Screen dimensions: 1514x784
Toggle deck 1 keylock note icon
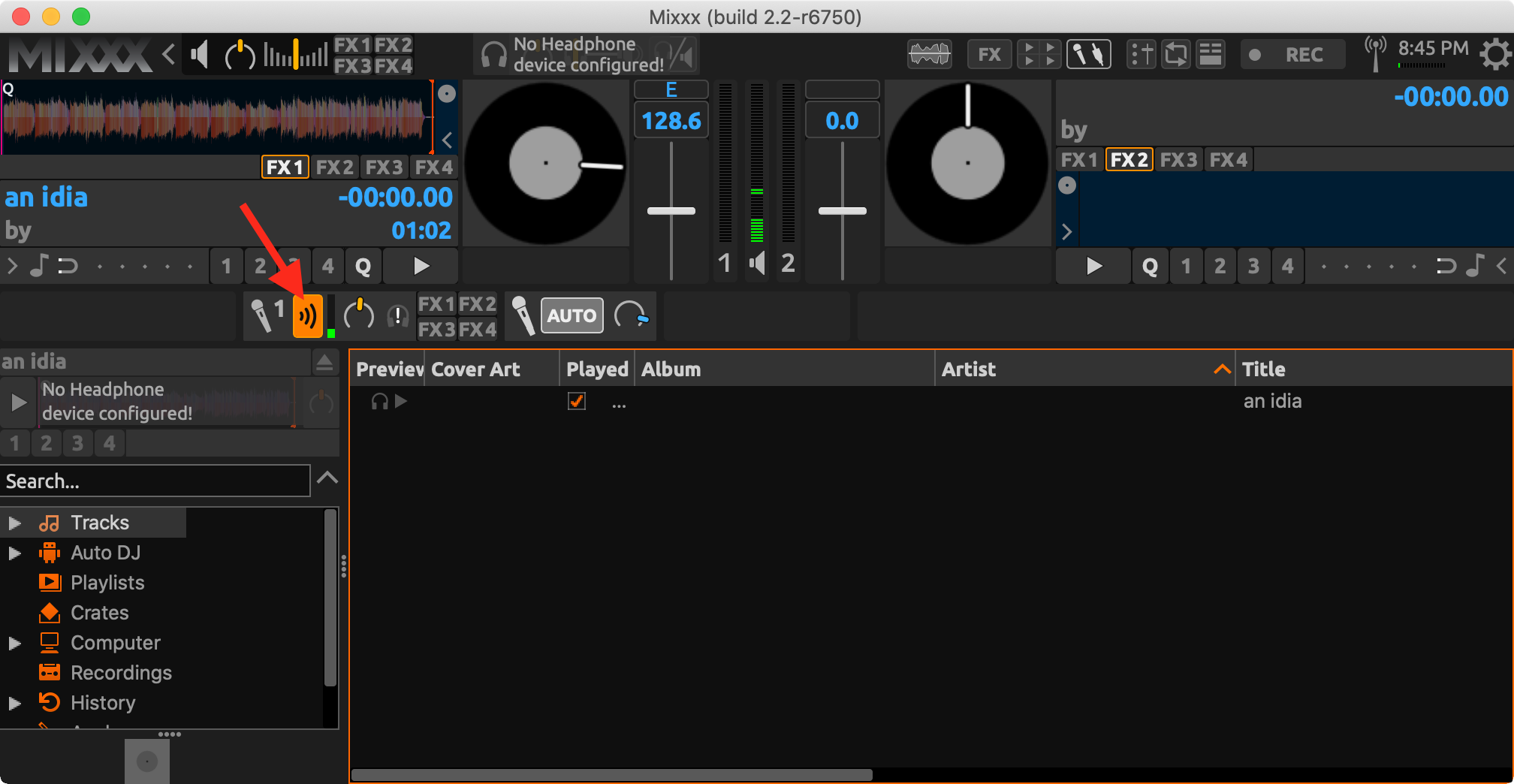click(x=39, y=266)
